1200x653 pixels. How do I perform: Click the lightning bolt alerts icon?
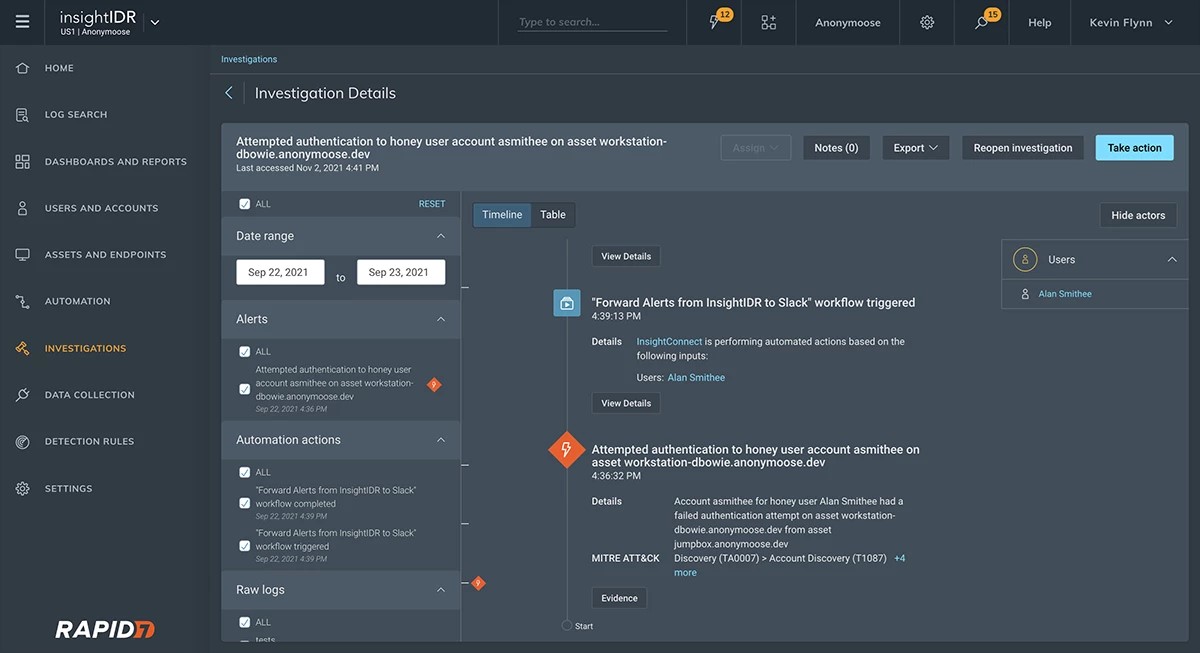(715, 22)
